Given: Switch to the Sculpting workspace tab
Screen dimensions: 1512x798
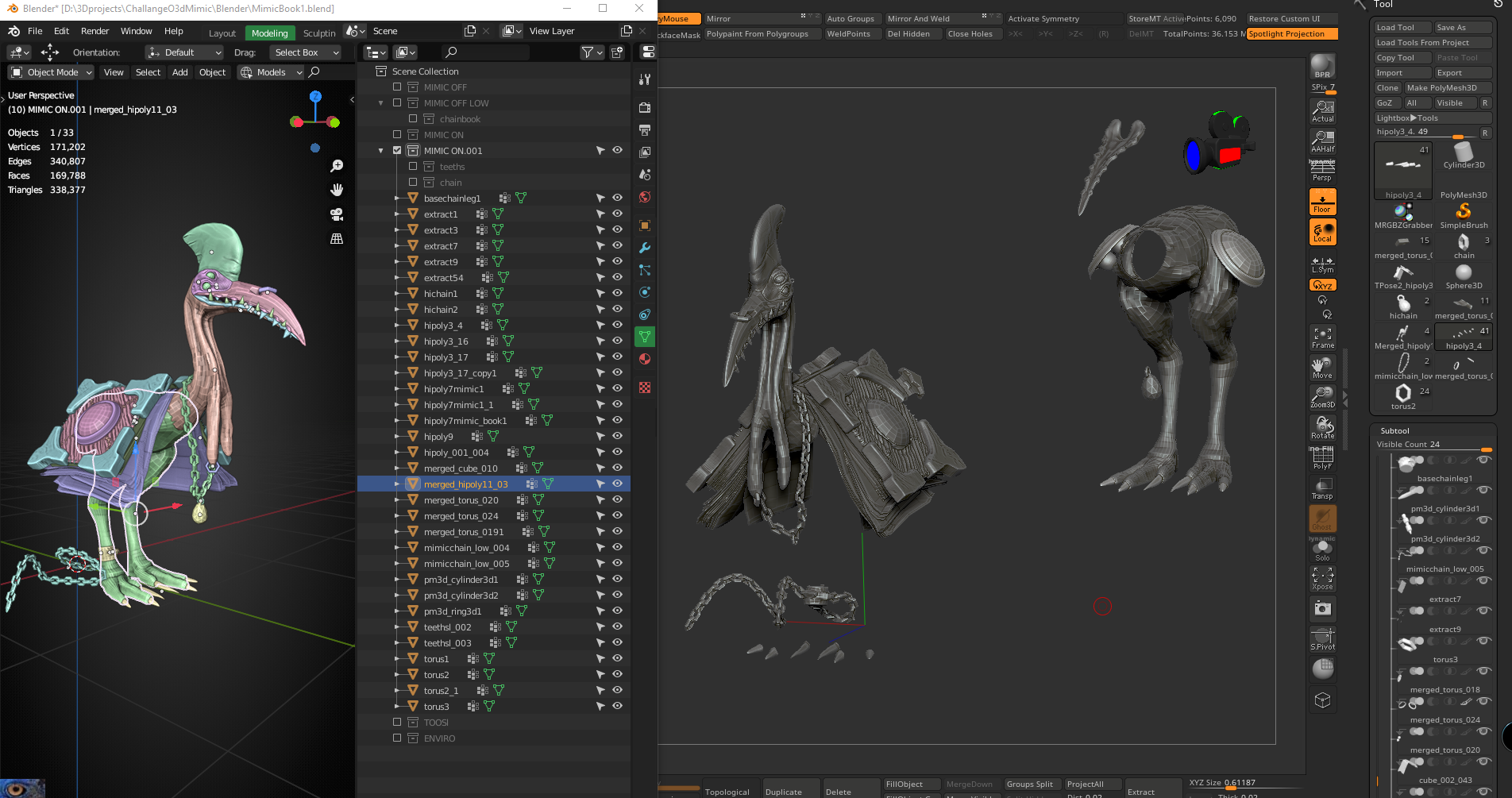Looking at the screenshot, I should 319,33.
